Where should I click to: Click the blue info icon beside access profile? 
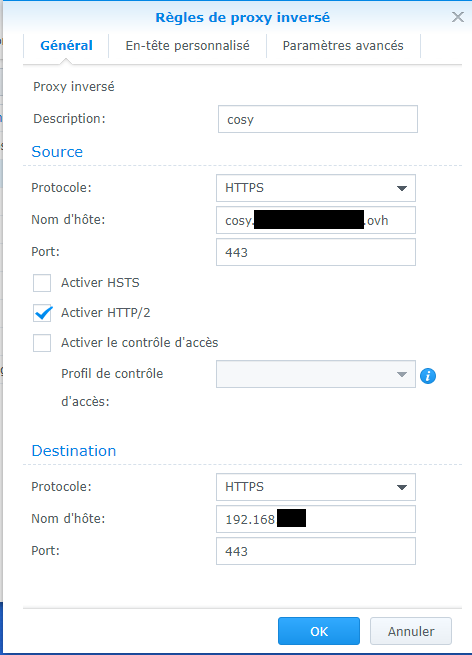[428, 376]
